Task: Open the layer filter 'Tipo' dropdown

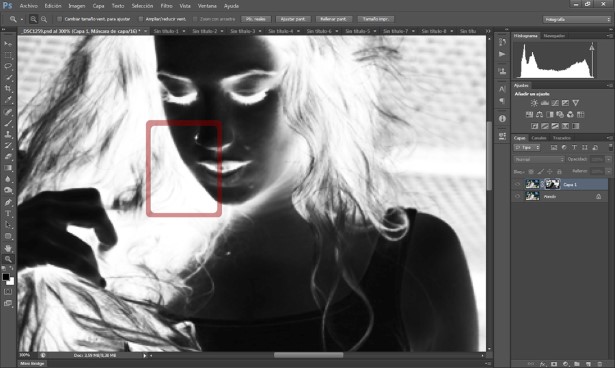Action: [527, 148]
